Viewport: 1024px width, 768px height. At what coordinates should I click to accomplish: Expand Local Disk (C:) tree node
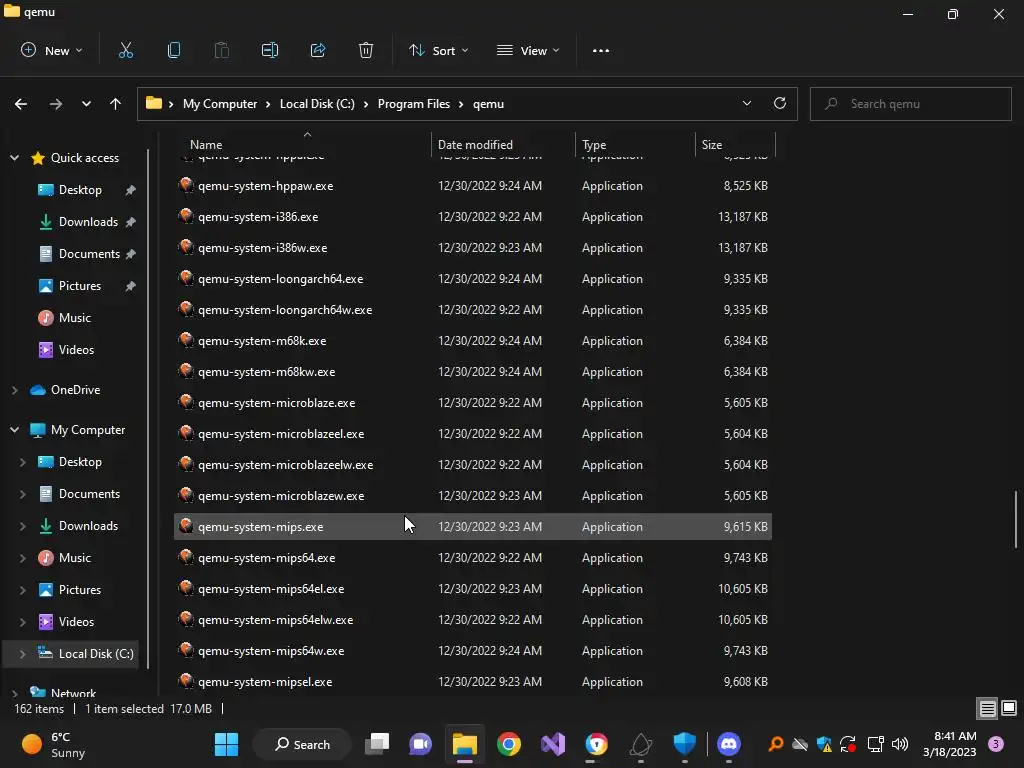pos(23,654)
